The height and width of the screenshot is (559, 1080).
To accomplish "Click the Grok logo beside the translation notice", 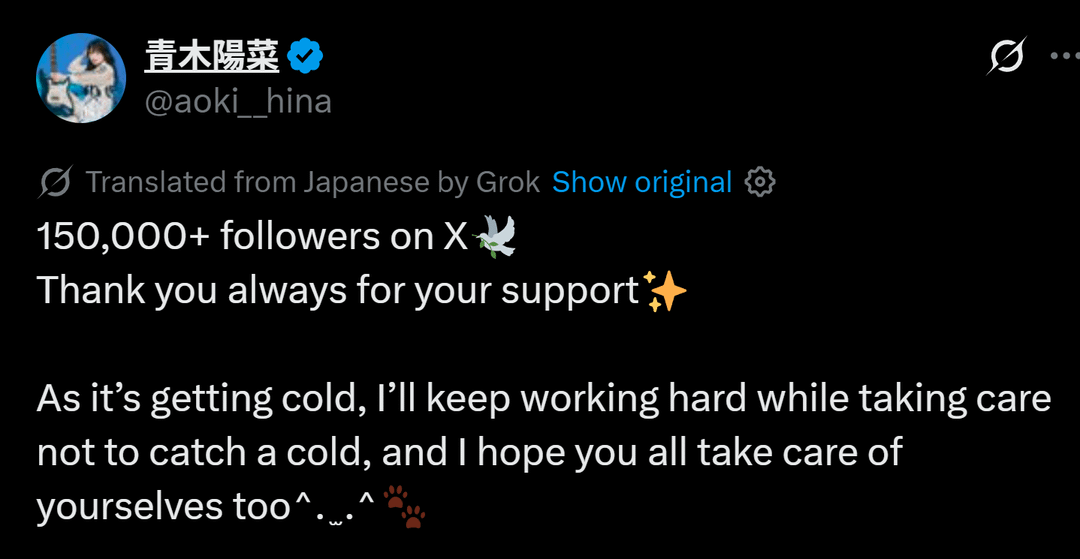I will [x=55, y=182].
